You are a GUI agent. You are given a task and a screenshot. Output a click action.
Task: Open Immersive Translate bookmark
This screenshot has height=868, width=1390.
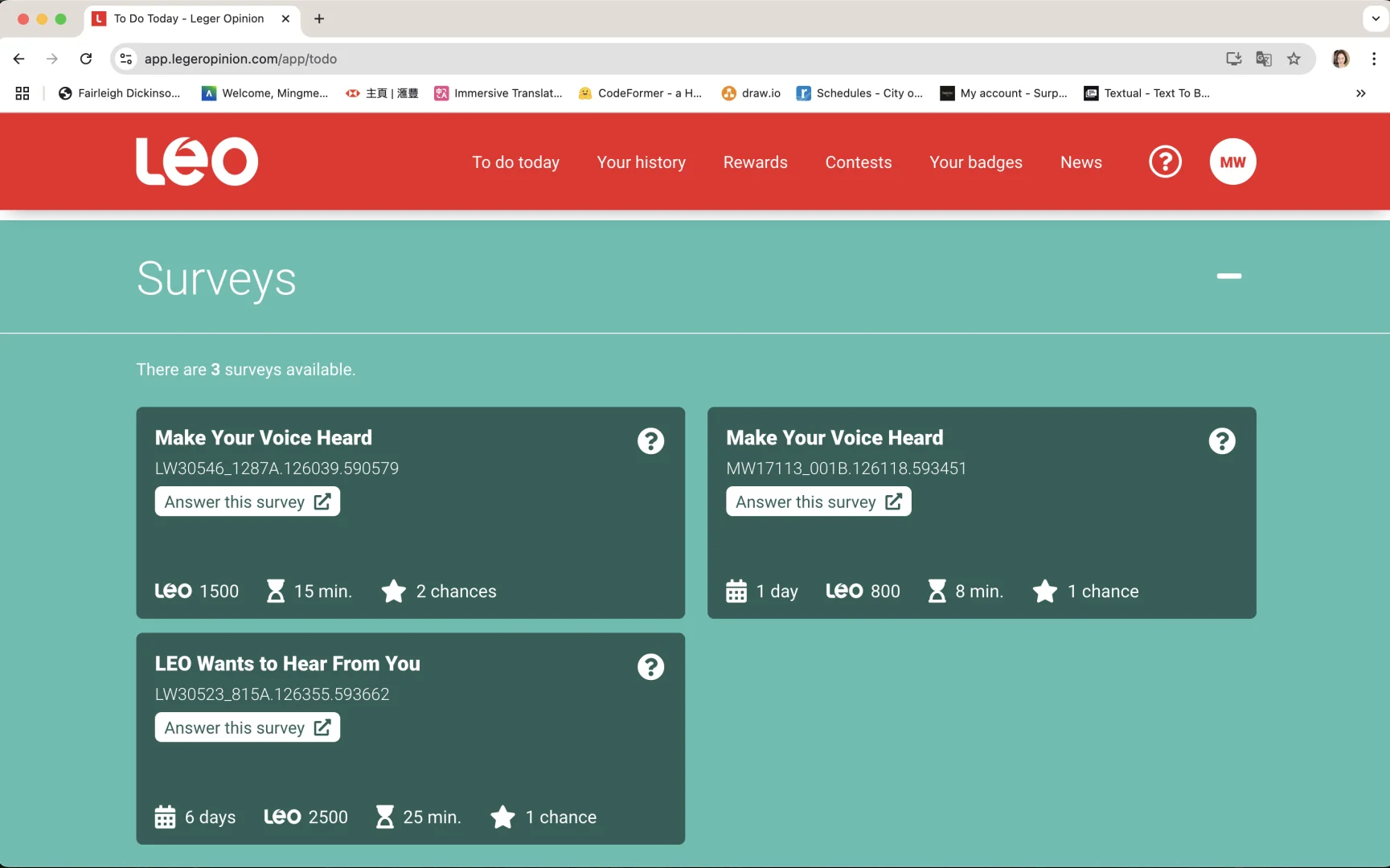click(498, 93)
